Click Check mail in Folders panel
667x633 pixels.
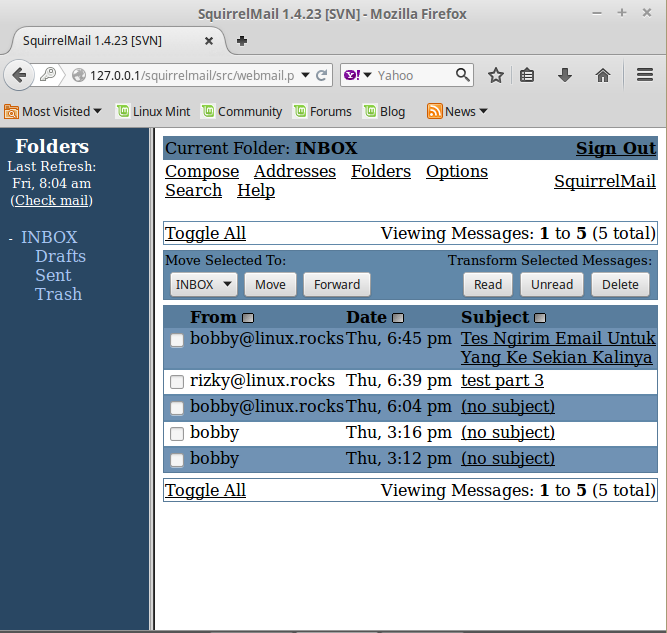[x=51, y=200]
